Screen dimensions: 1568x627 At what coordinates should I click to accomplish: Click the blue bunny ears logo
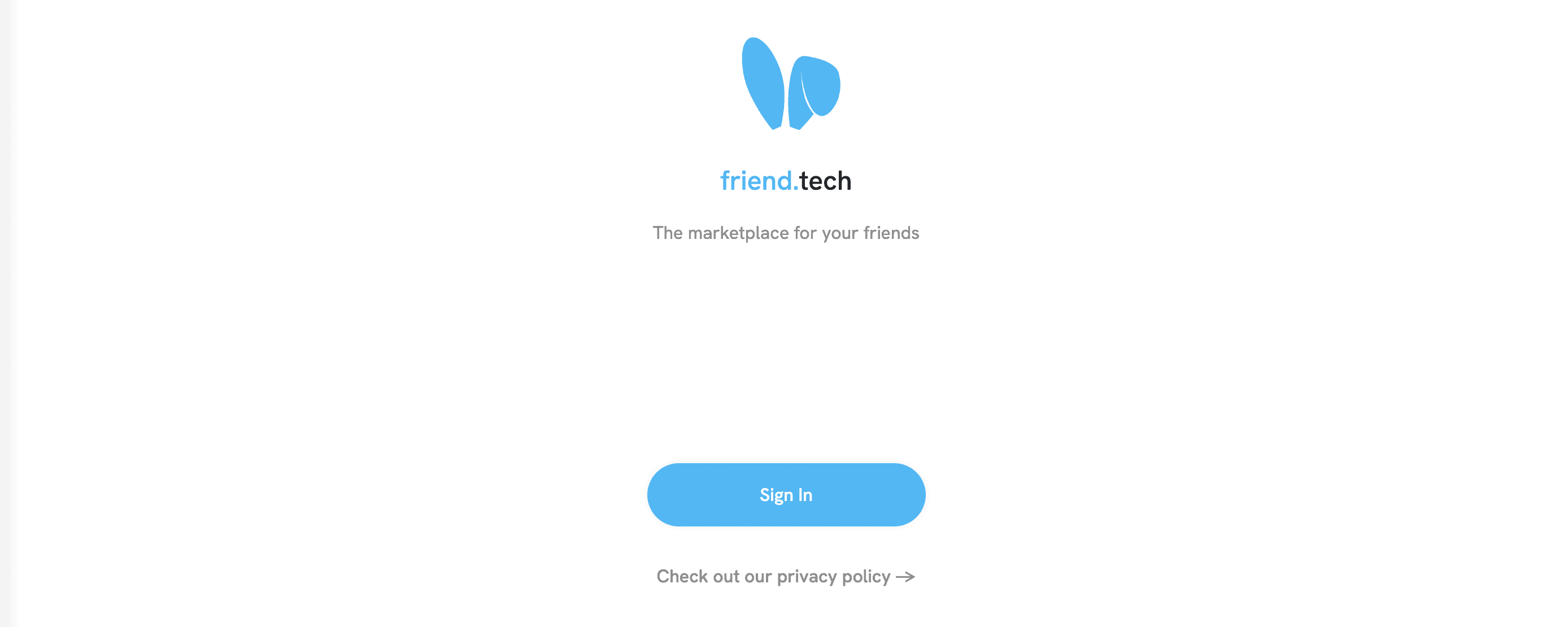[791, 84]
